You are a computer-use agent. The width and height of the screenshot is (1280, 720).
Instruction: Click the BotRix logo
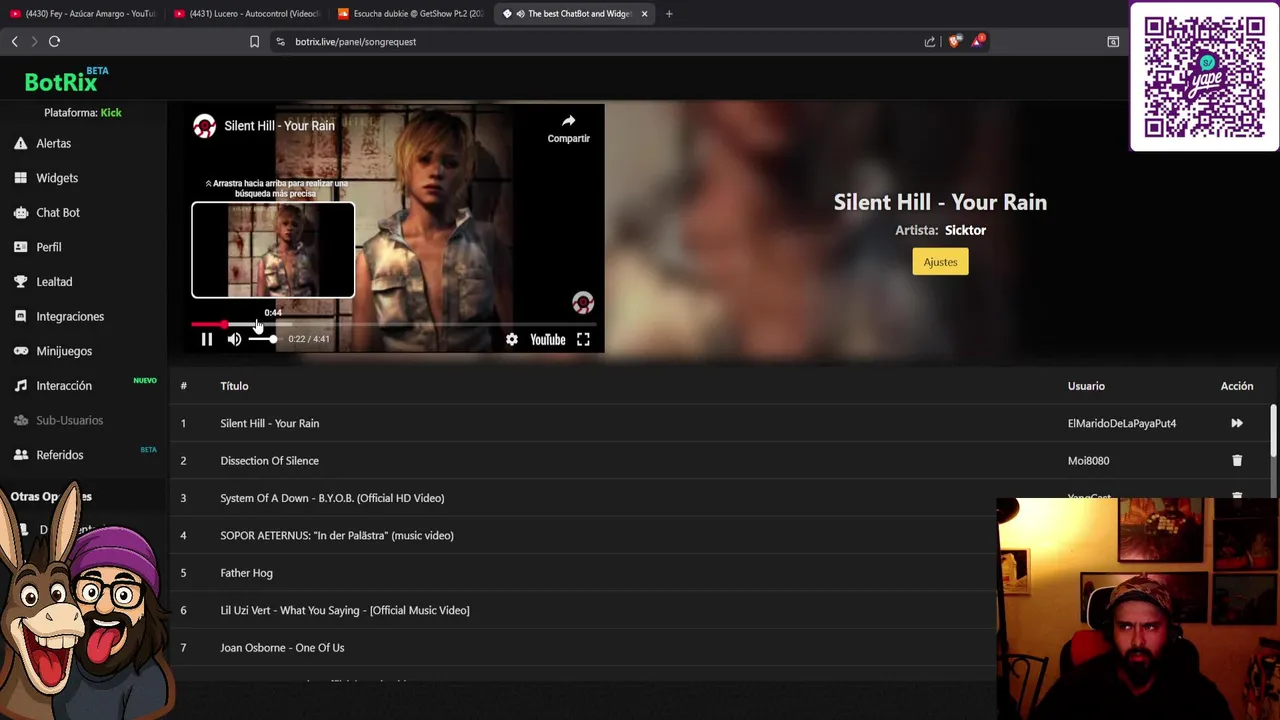pyautogui.click(x=66, y=81)
